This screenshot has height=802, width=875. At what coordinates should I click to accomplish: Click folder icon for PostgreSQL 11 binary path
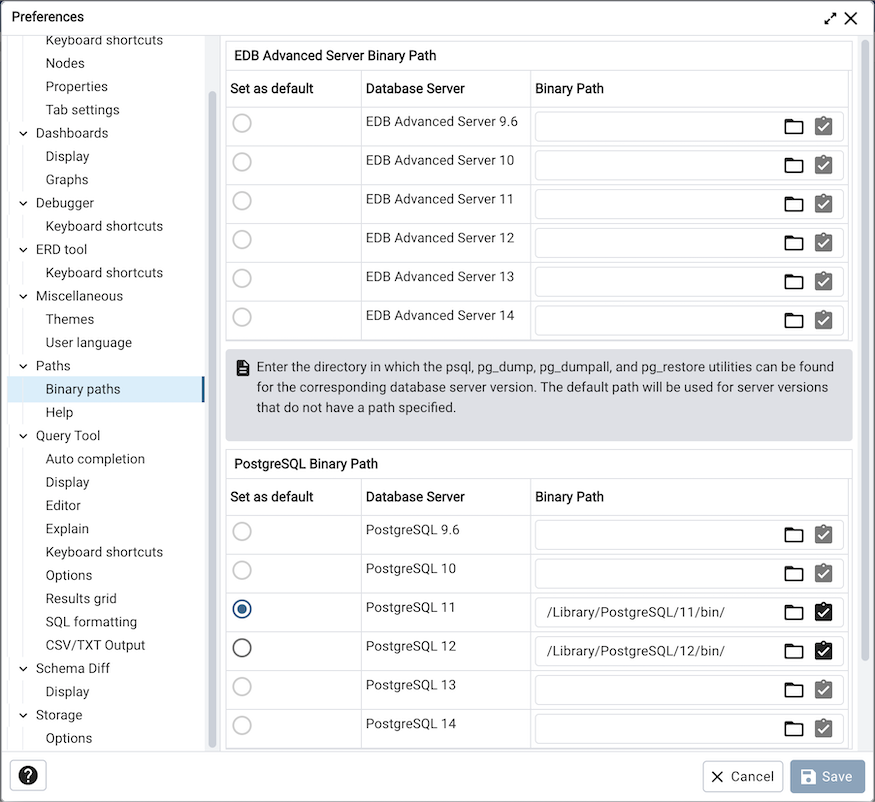(x=793, y=612)
